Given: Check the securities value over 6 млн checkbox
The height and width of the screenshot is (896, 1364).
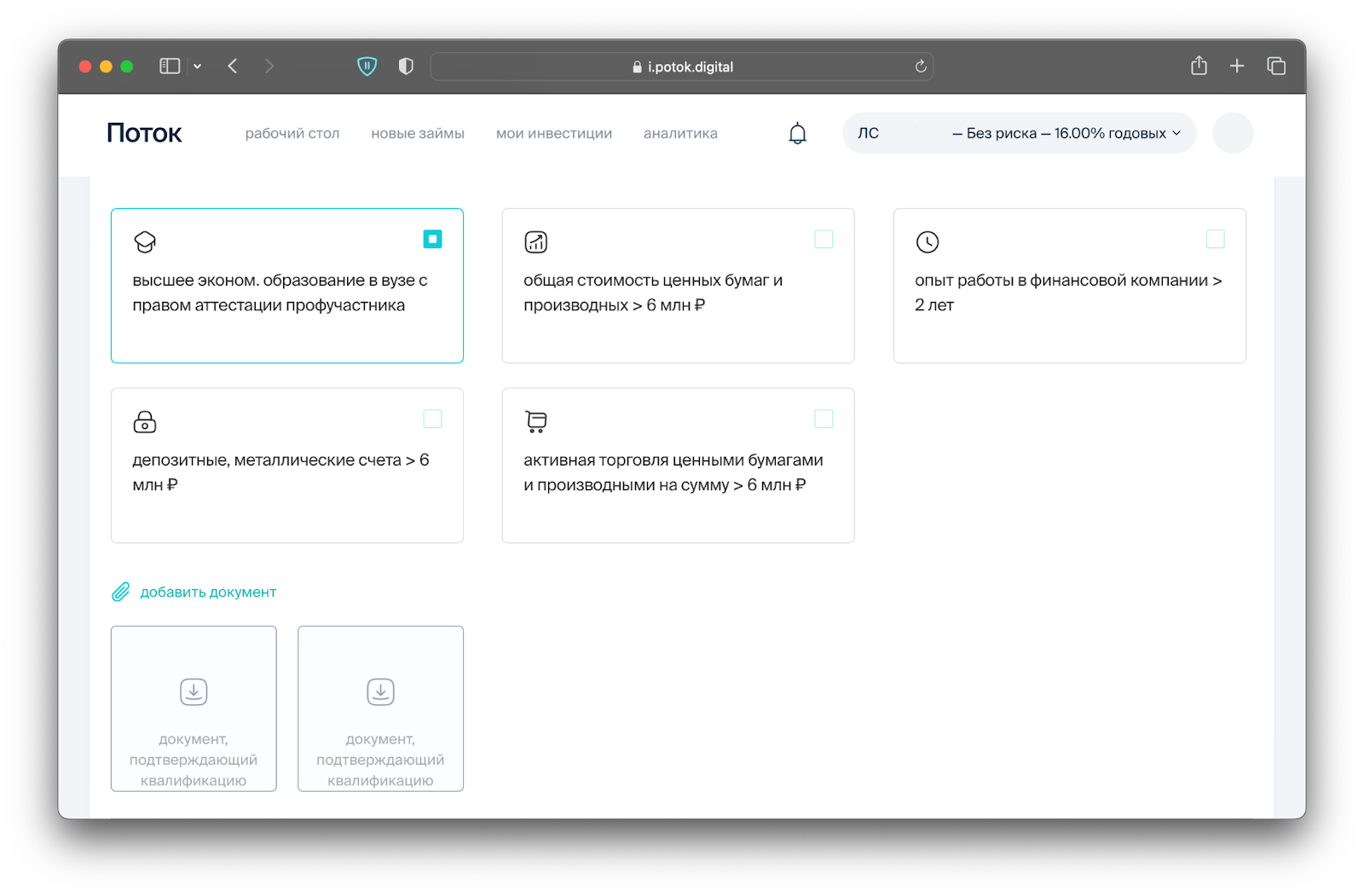Looking at the screenshot, I should pos(824,239).
